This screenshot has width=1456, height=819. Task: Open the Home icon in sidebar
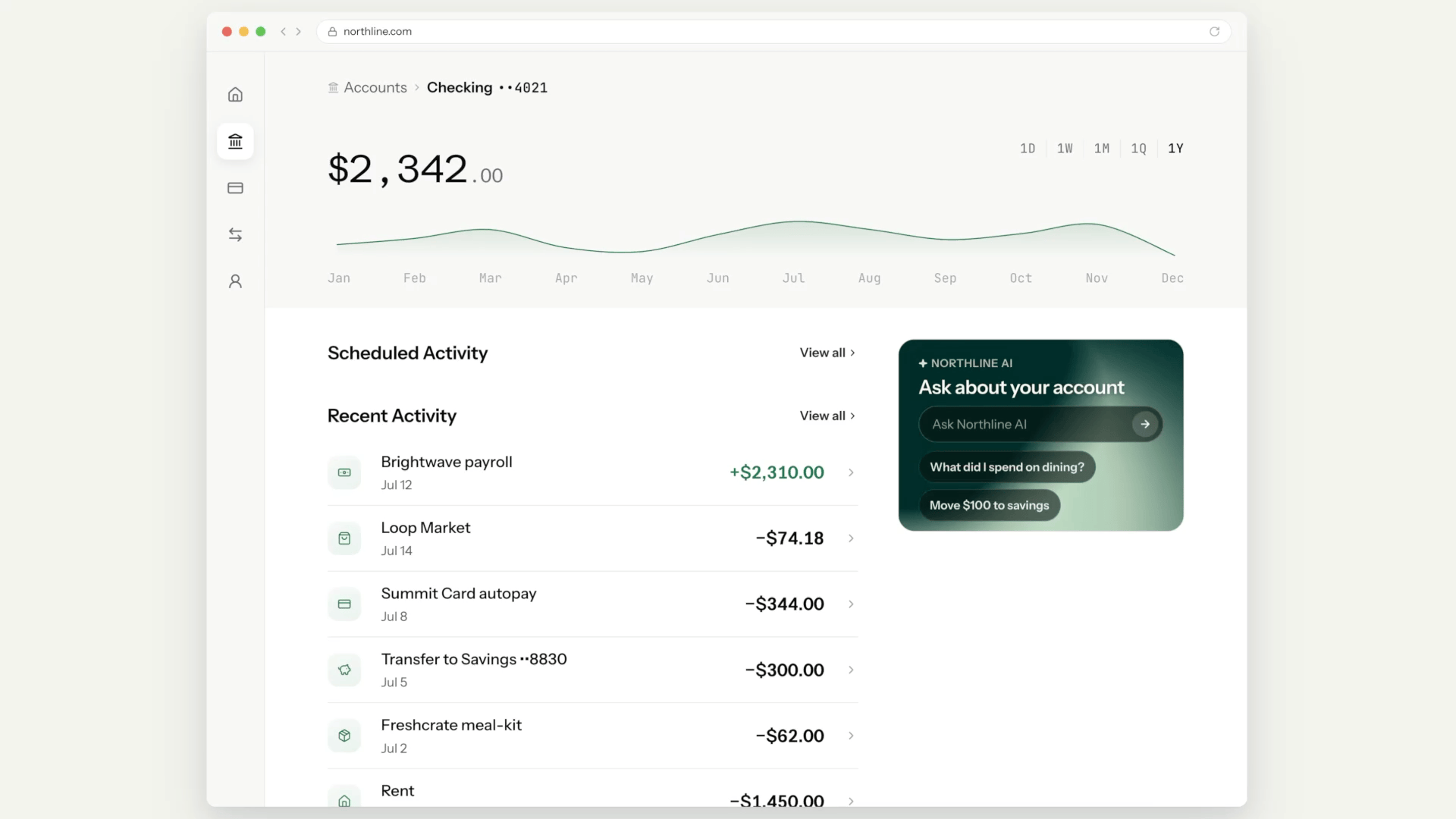[x=235, y=95]
